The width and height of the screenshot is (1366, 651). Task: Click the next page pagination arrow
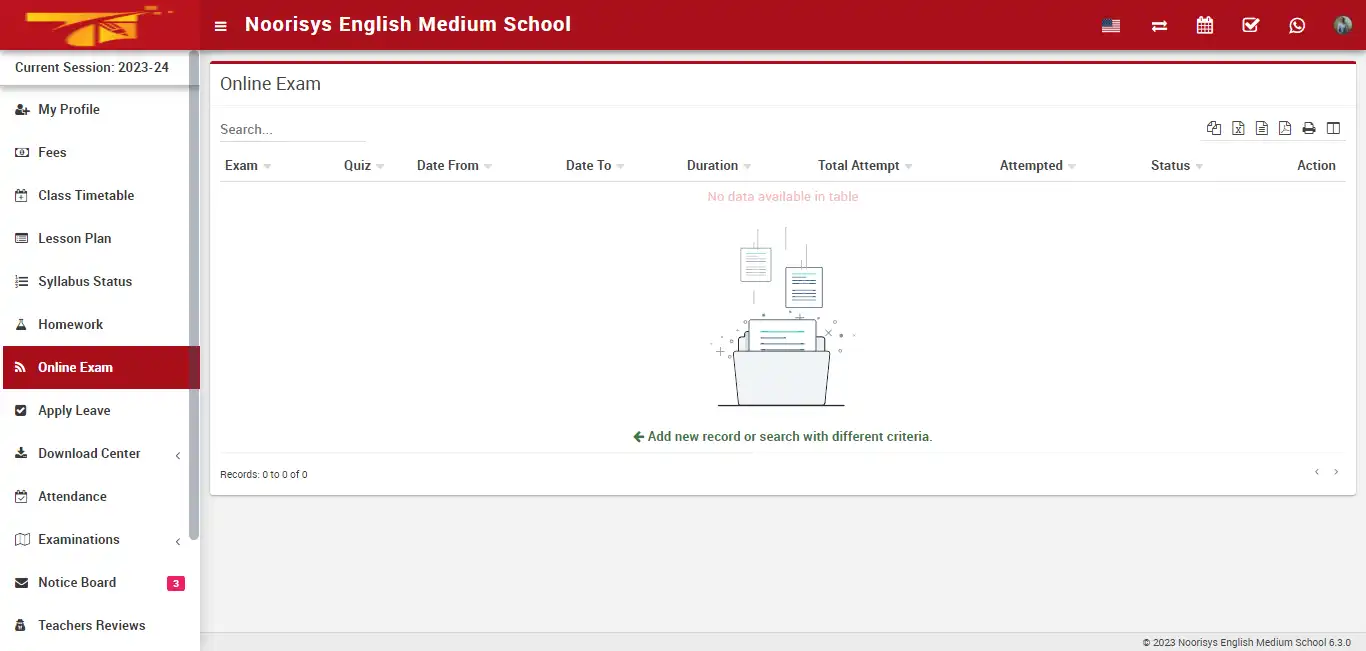point(1336,472)
